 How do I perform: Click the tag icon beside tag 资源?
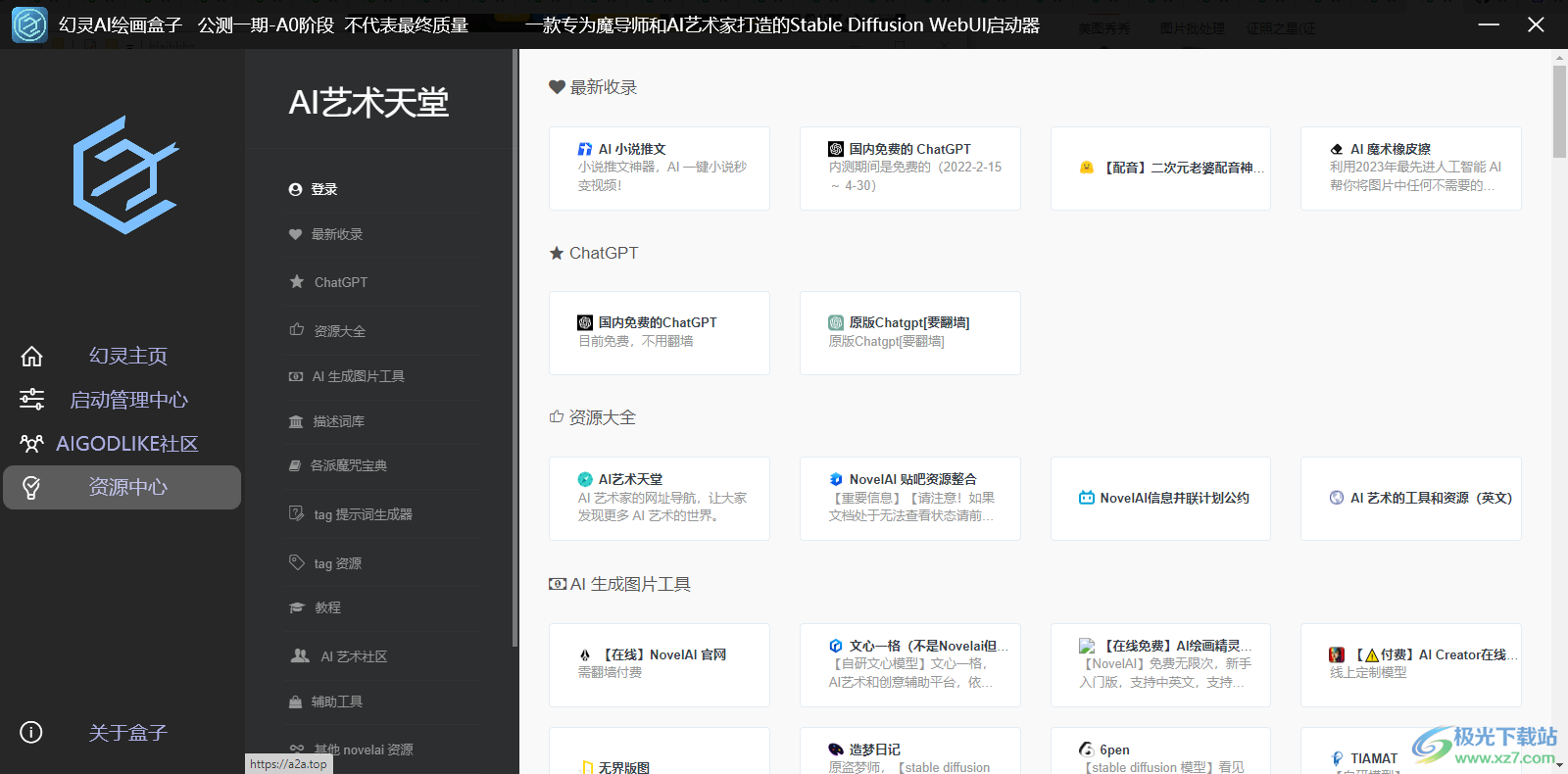[x=297, y=562]
